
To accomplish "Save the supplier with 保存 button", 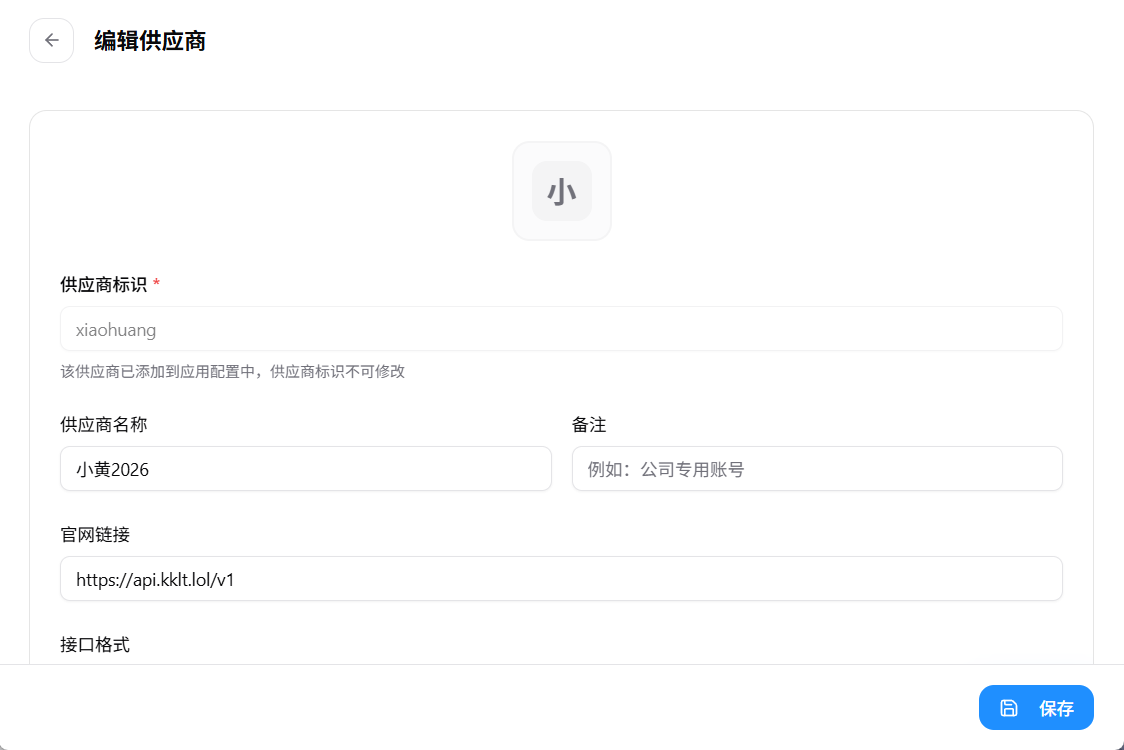I will pos(1036,708).
